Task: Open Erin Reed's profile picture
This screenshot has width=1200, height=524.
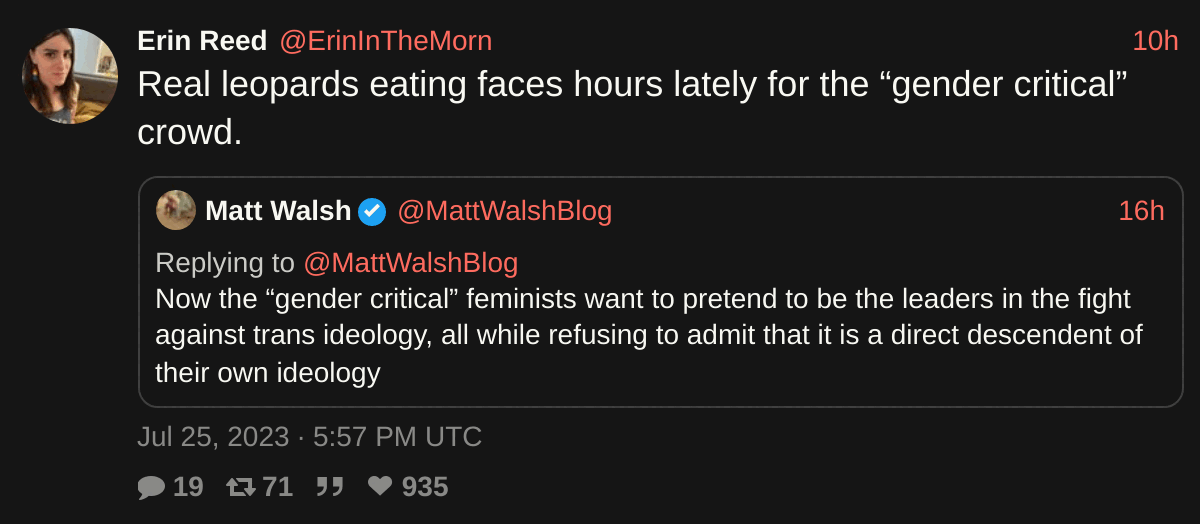Action: [70, 76]
